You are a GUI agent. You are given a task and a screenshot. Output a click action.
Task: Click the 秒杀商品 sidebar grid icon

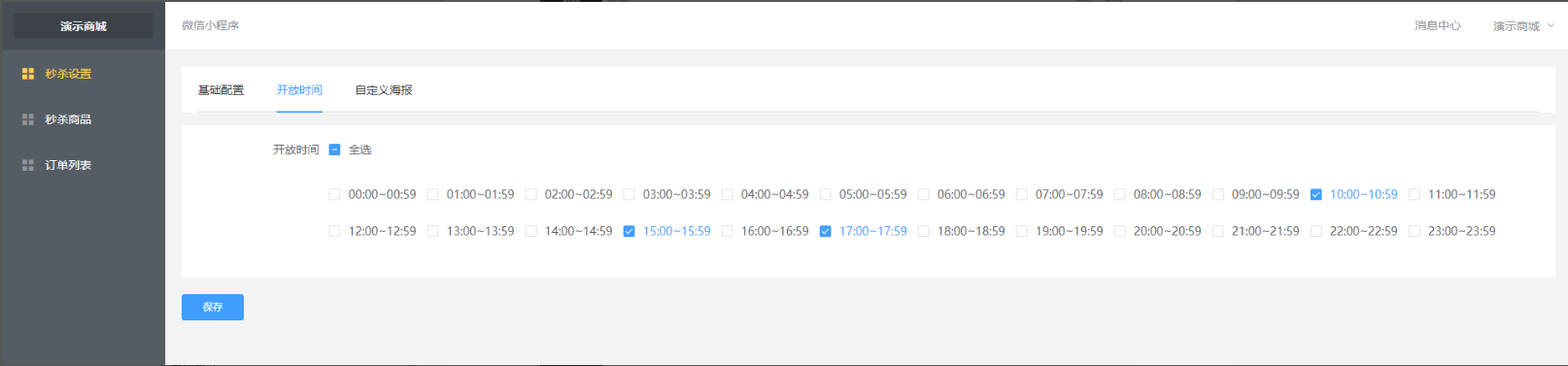[28, 119]
